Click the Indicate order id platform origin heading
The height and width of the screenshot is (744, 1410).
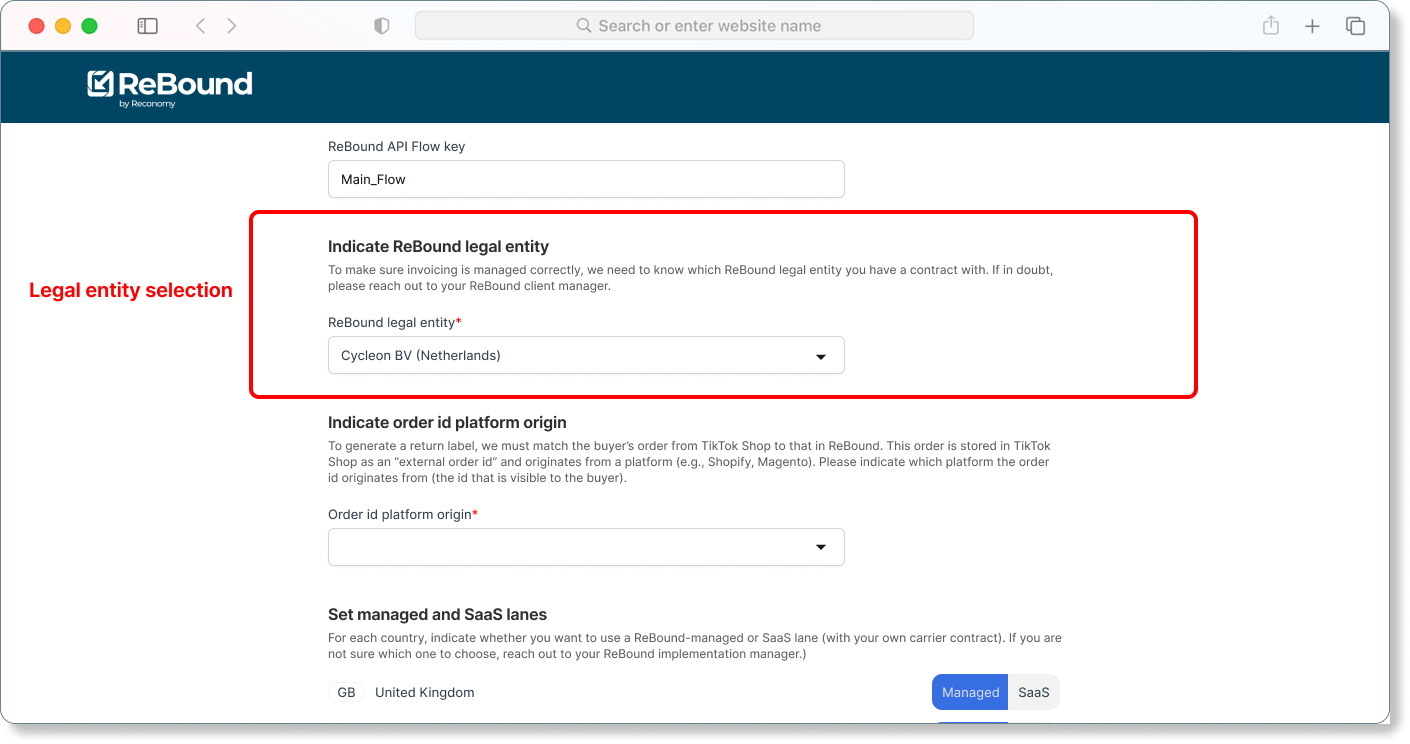point(447,422)
